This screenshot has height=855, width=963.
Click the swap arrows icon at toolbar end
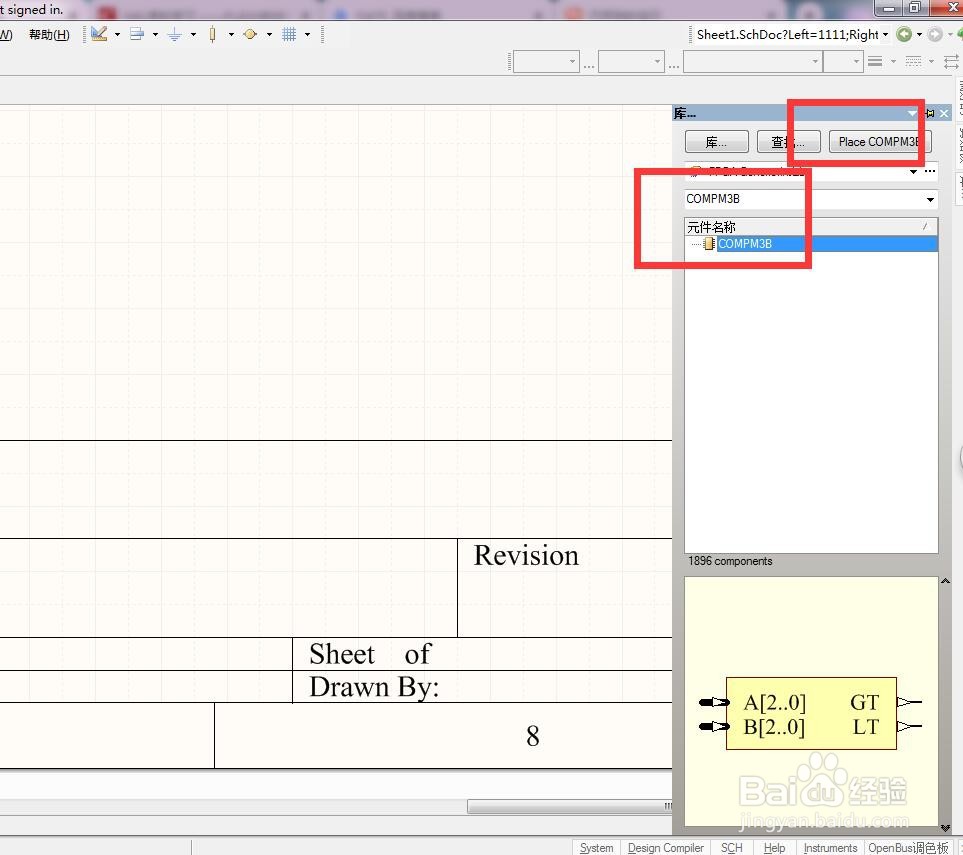[951, 61]
